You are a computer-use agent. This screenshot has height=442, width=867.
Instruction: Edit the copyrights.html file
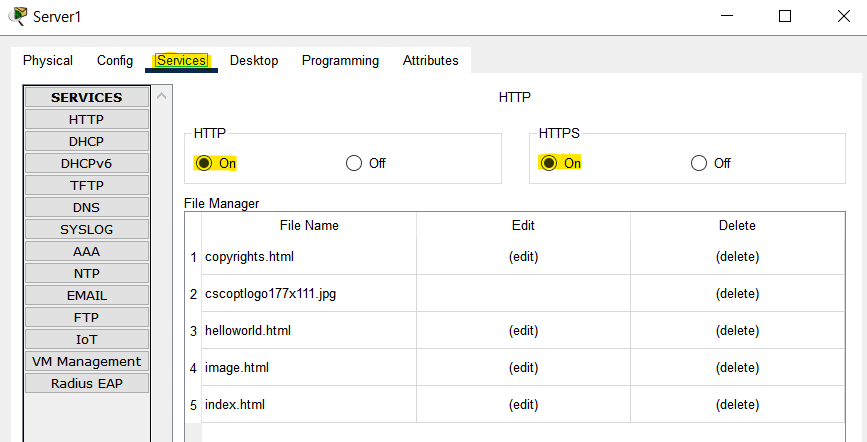[x=523, y=257]
